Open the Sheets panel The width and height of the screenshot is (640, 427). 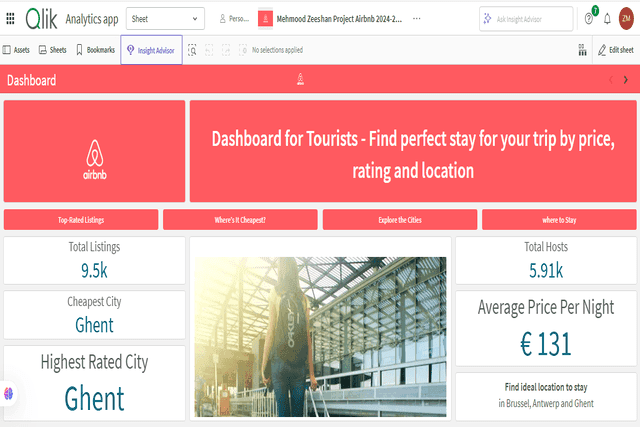(x=52, y=50)
